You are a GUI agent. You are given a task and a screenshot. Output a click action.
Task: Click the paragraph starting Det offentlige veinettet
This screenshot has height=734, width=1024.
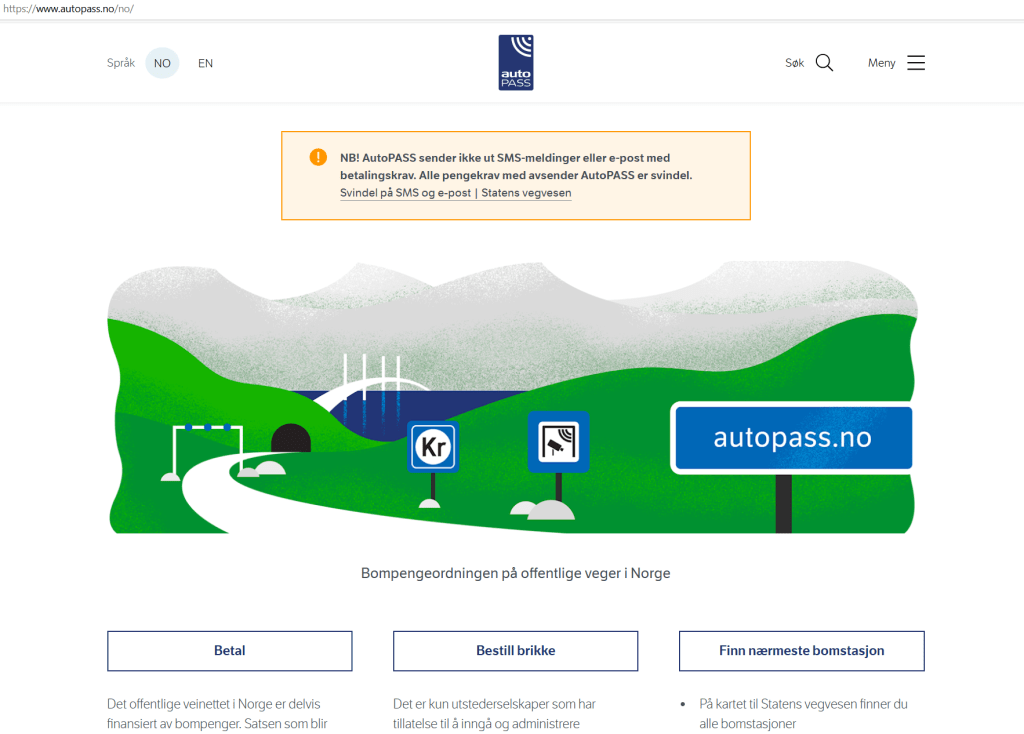point(217,714)
